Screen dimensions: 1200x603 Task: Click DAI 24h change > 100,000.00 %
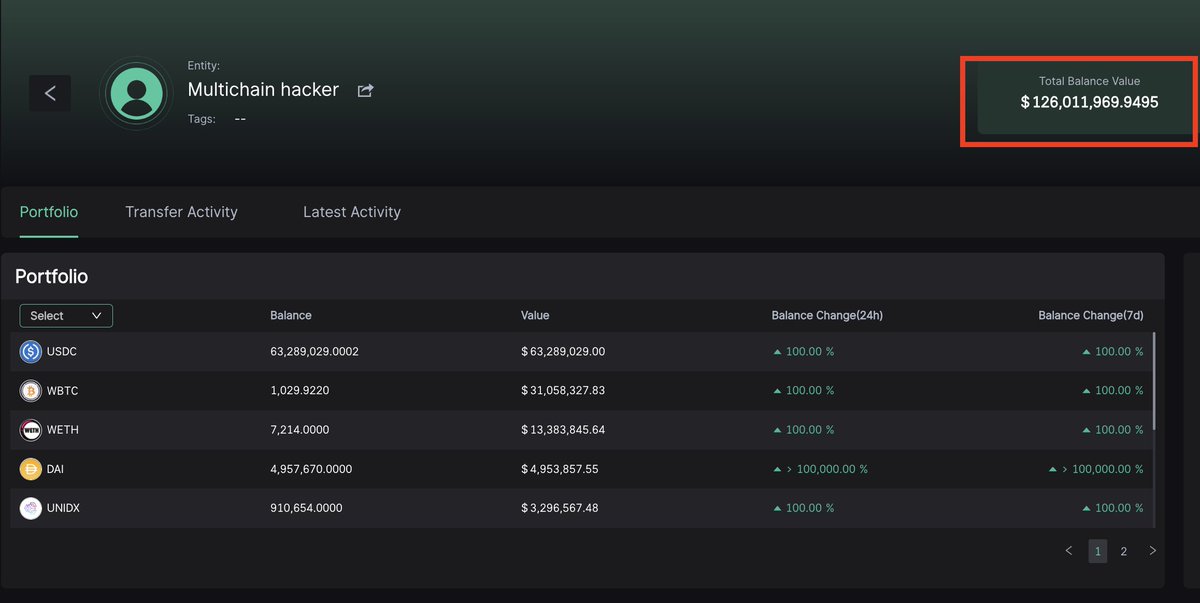pos(820,469)
